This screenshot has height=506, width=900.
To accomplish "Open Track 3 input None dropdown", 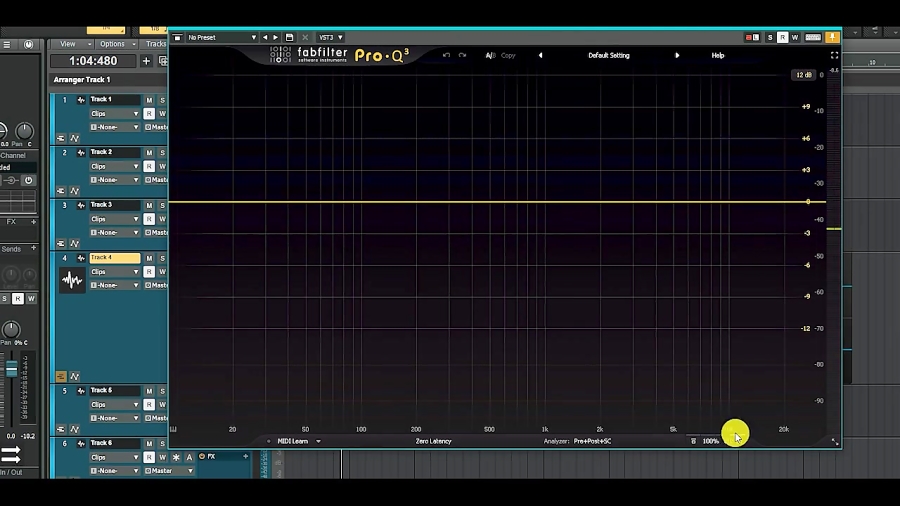I will point(114,232).
